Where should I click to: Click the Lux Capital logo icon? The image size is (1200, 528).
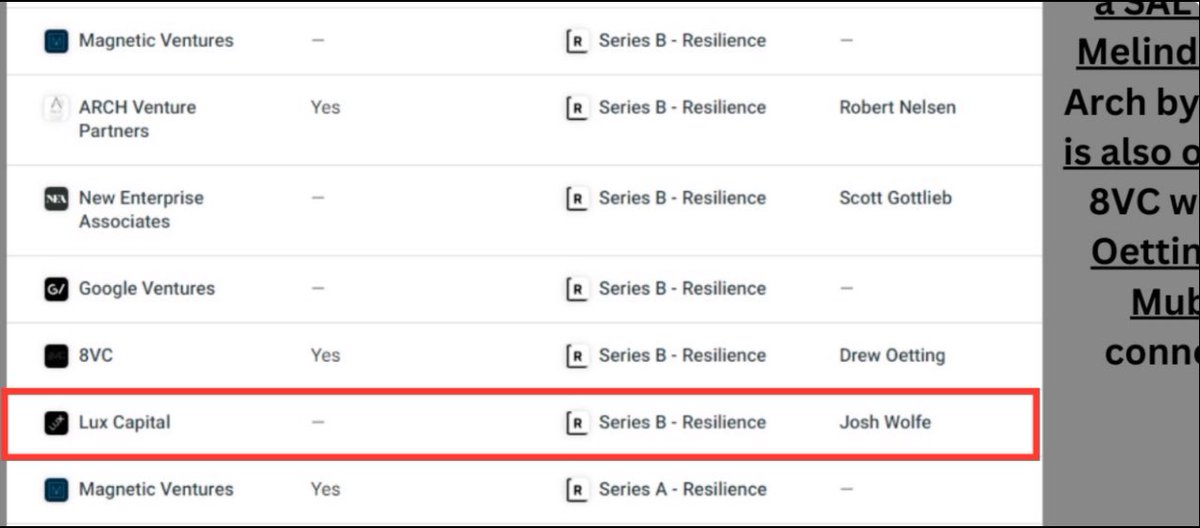(x=56, y=423)
